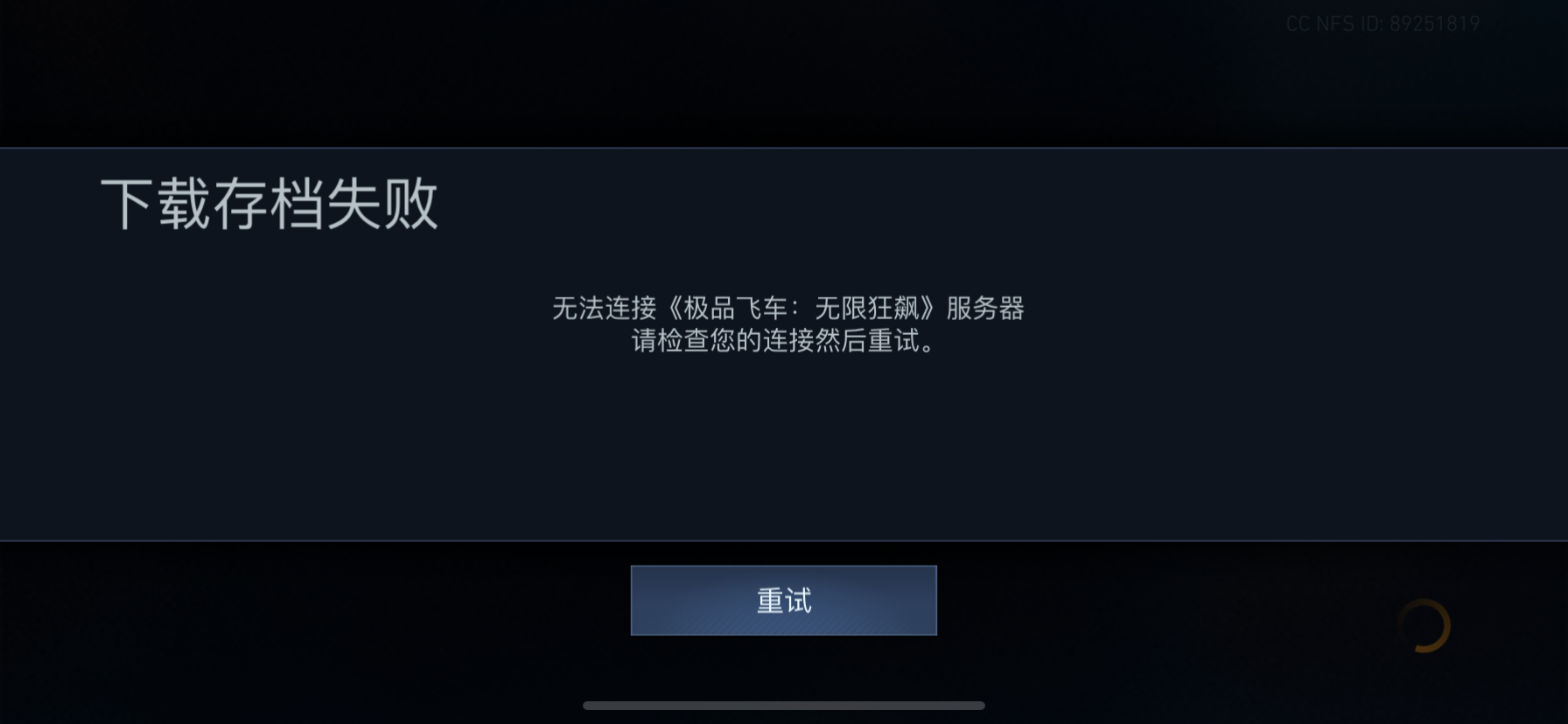Click 请检查 at start of second message line
This screenshot has width=1568, height=724.
(670, 340)
